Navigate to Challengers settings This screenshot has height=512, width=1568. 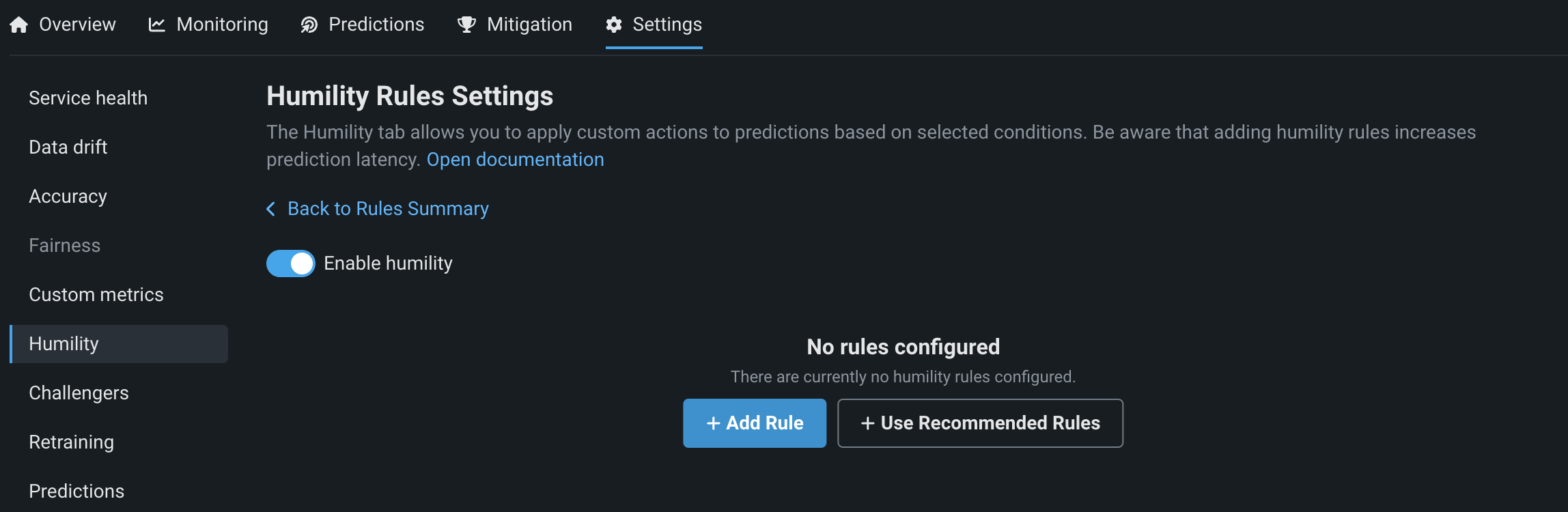tap(79, 393)
